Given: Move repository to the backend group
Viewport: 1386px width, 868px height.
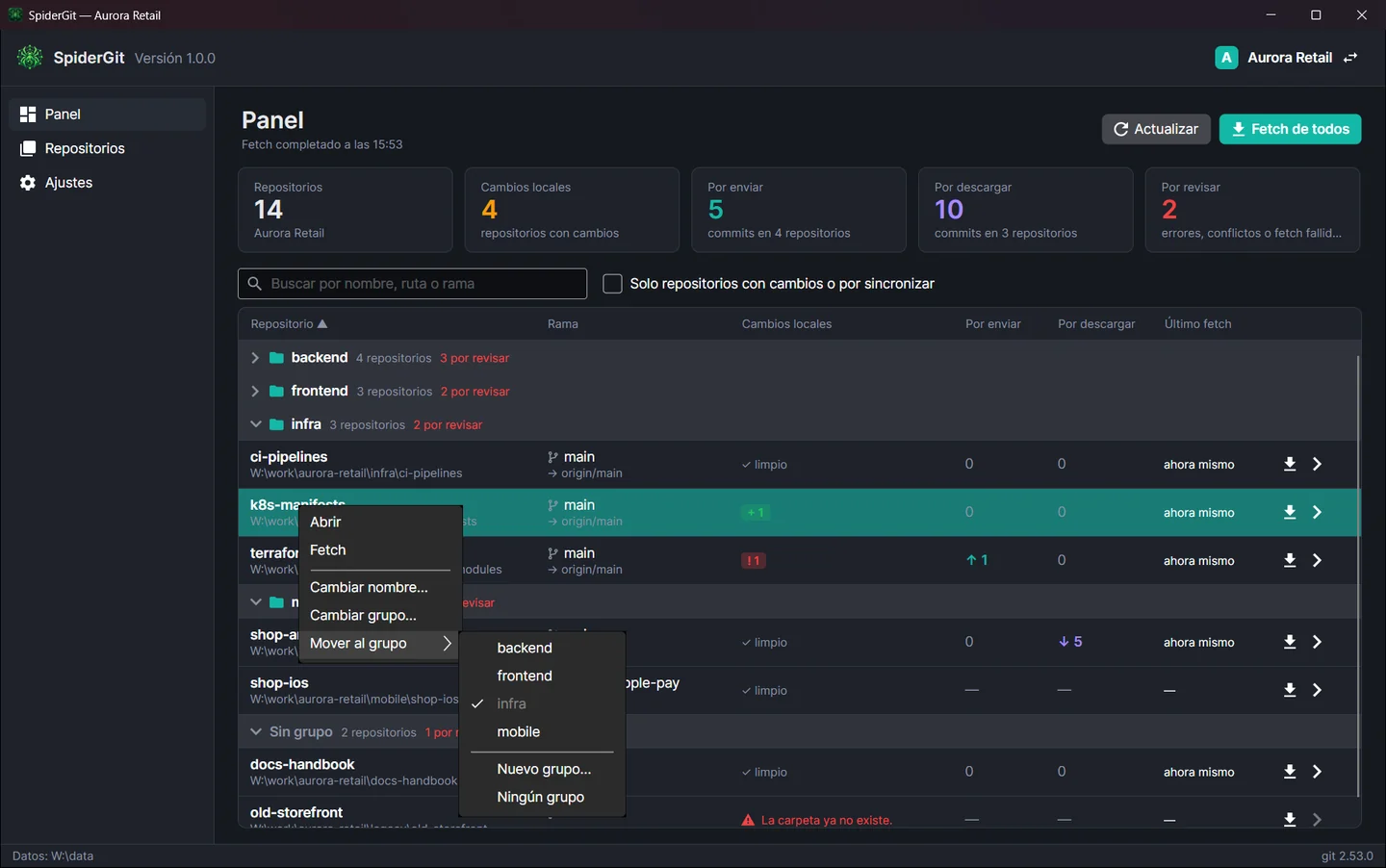Looking at the screenshot, I should 543,648.
